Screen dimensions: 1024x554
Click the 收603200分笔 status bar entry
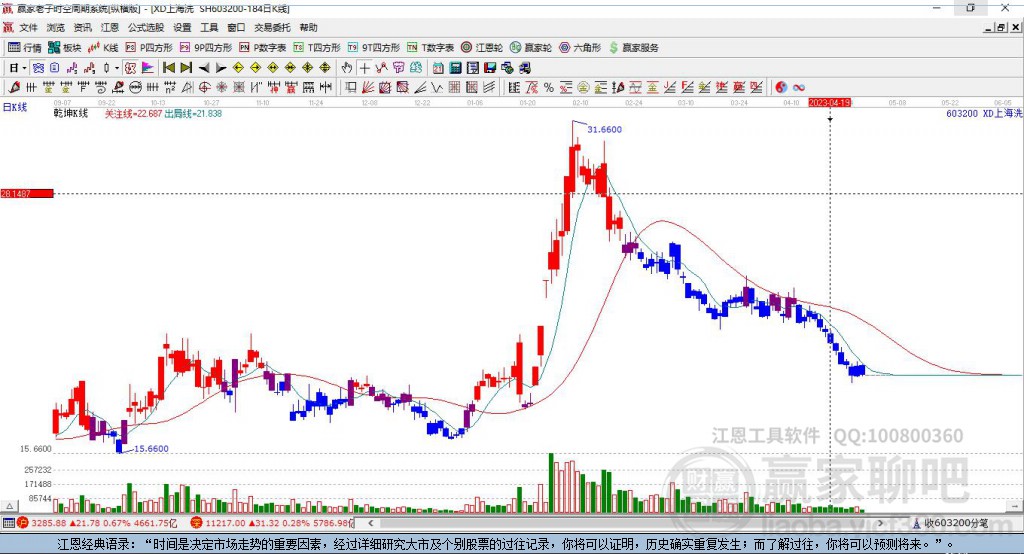point(951,523)
